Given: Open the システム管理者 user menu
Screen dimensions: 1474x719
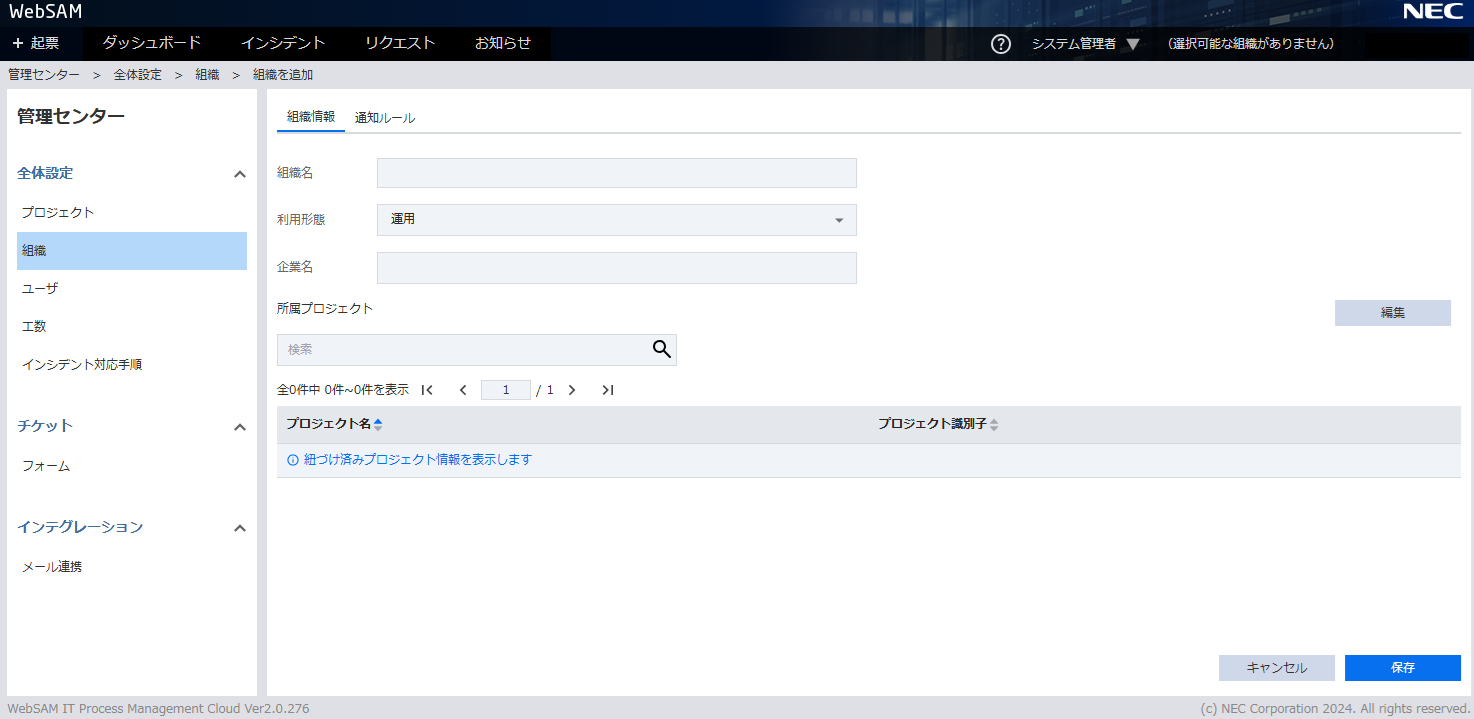Looking at the screenshot, I should coord(1085,44).
